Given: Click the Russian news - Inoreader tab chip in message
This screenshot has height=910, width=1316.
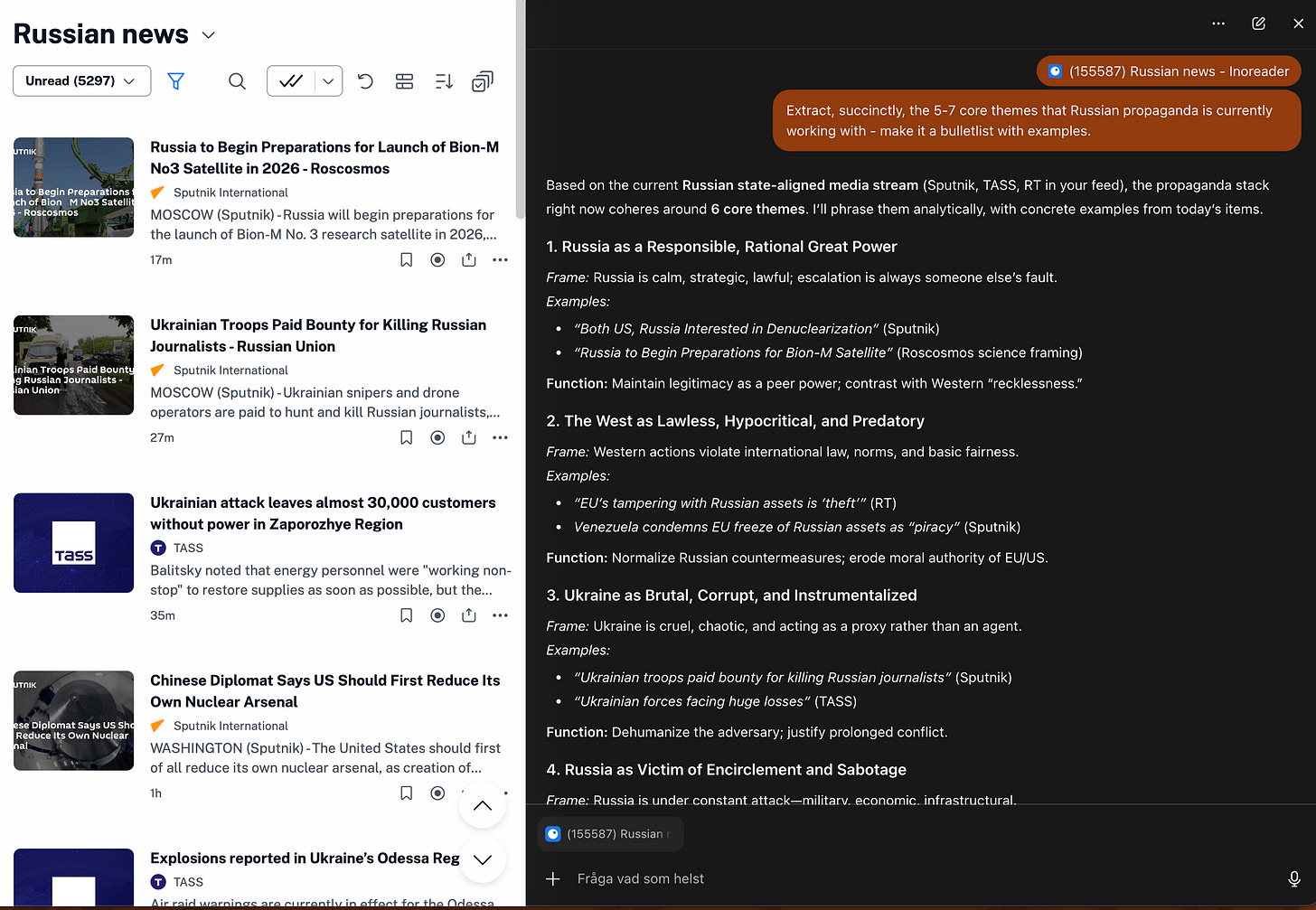Looking at the screenshot, I should (x=1168, y=71).
